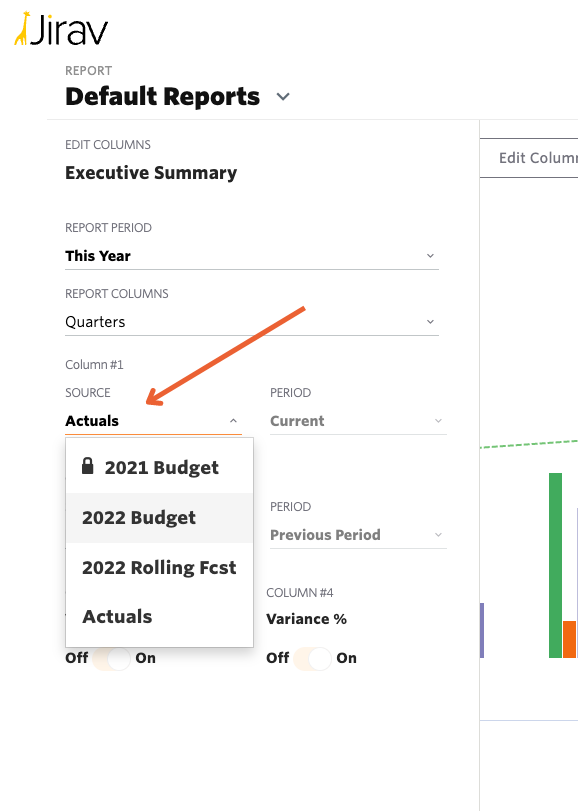Toggle the Column #3 switch to On
This screenshot has height=811, width=578.
tap(113, 658)
